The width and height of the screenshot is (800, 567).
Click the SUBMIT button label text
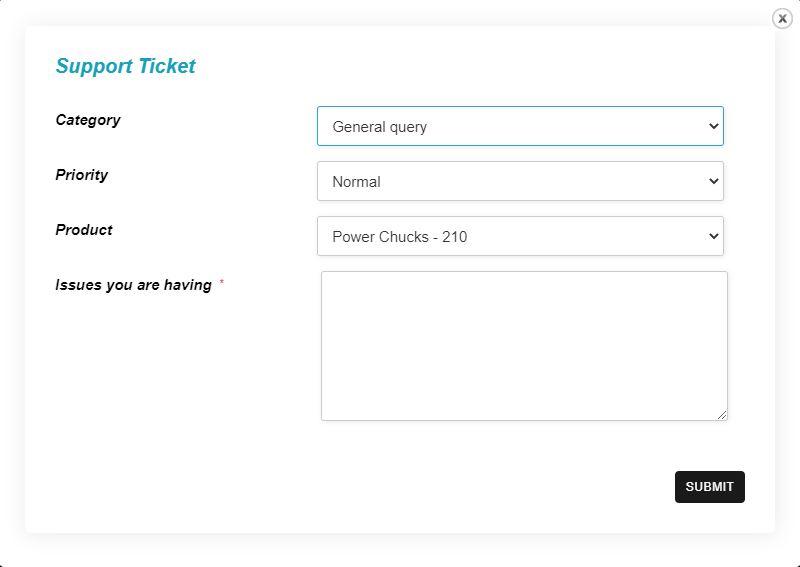(709, 487)
